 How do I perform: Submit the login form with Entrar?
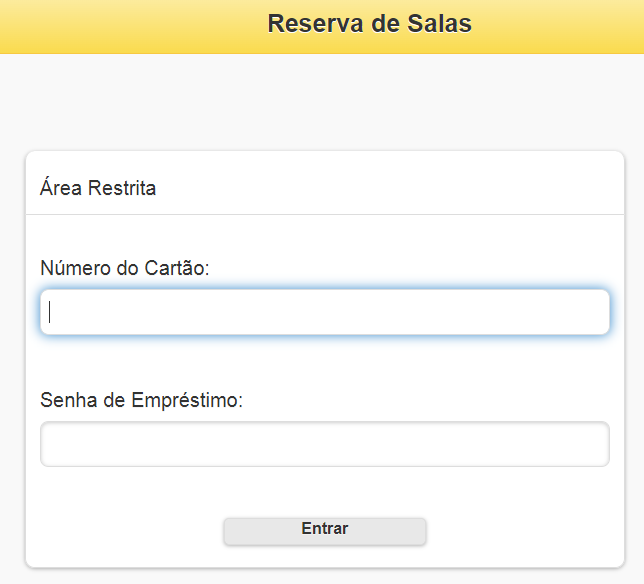click(325, 530)
